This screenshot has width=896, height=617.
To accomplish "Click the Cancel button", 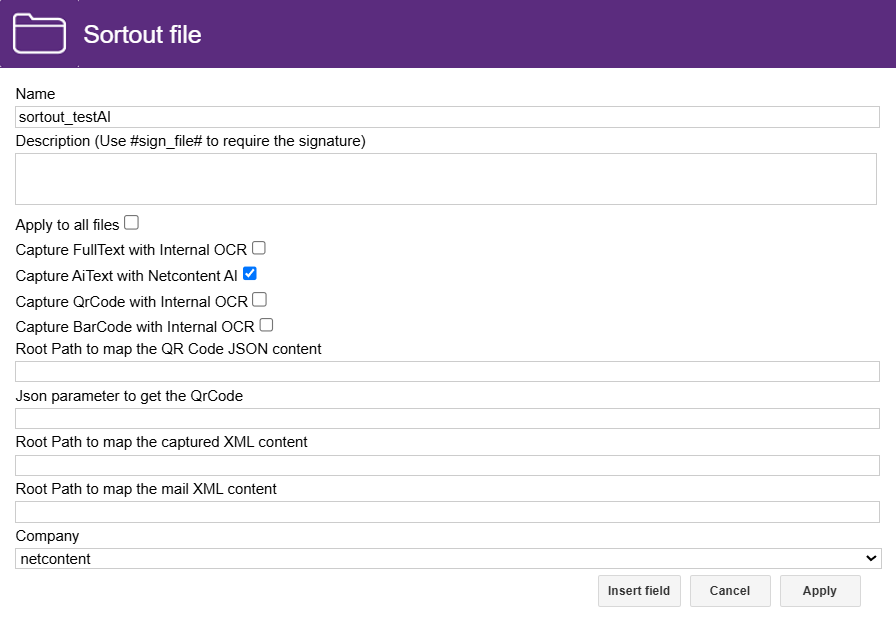I will coord(730,591).
